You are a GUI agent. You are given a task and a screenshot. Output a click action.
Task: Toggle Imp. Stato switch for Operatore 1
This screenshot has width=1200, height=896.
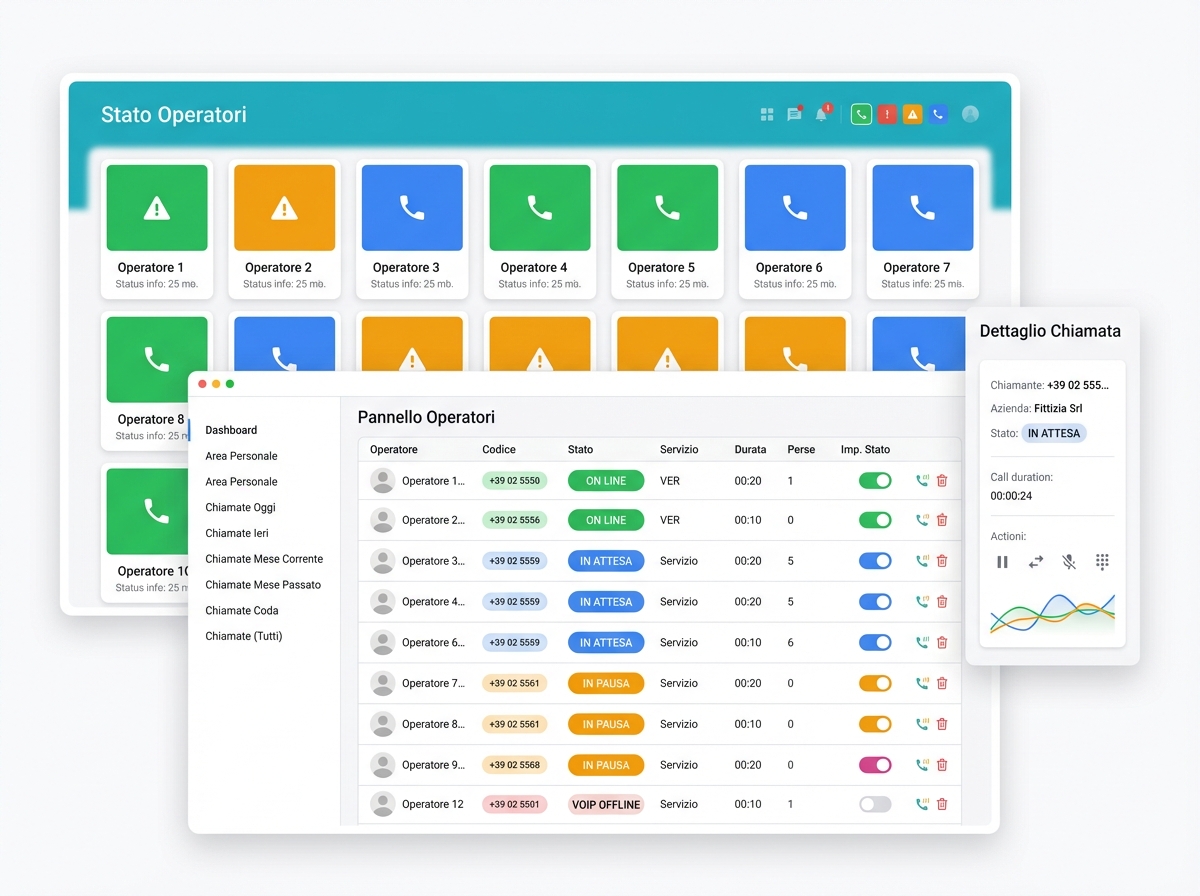875,480
